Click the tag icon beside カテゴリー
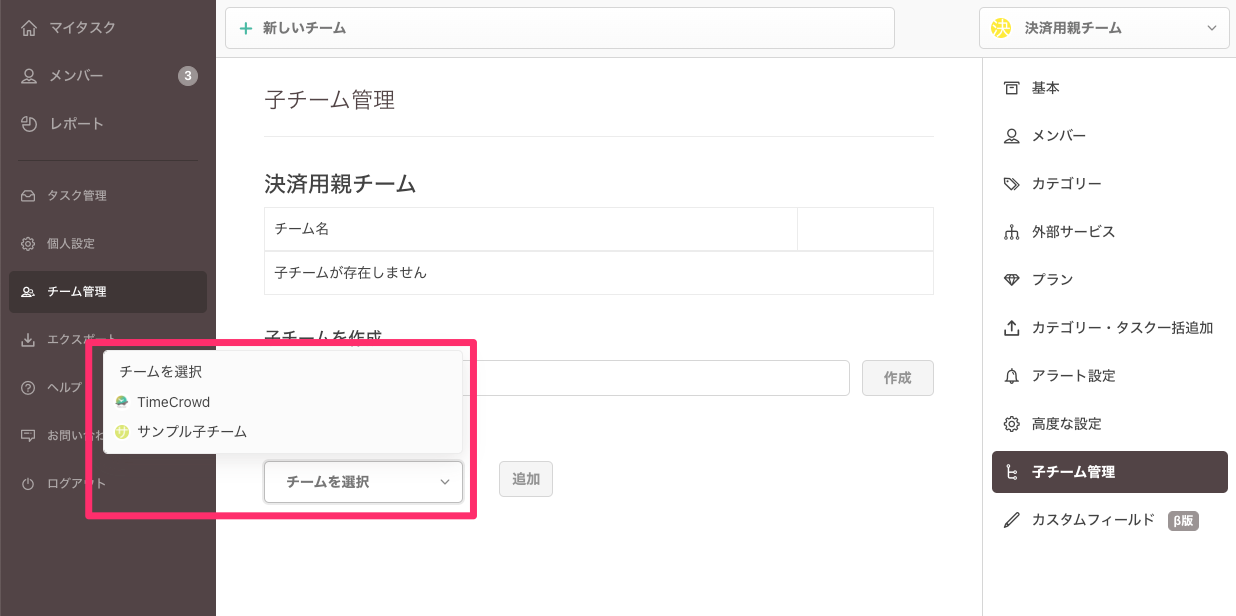Image resolution: width=1236 pixels, height=616 pixels. click(1011, 184)
